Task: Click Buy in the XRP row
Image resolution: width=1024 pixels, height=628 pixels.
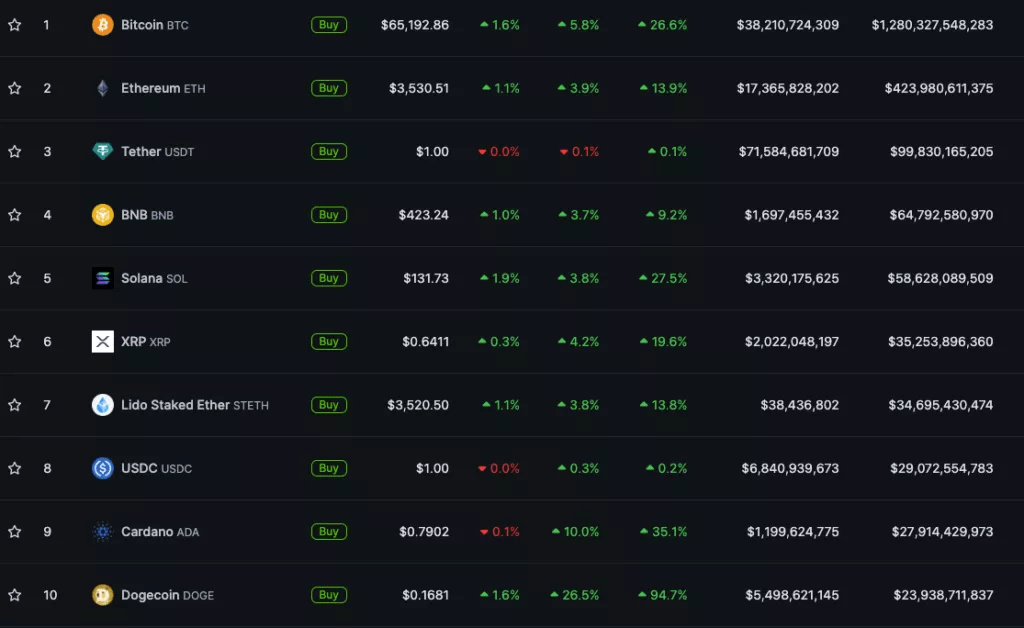Action: [328, 341]
